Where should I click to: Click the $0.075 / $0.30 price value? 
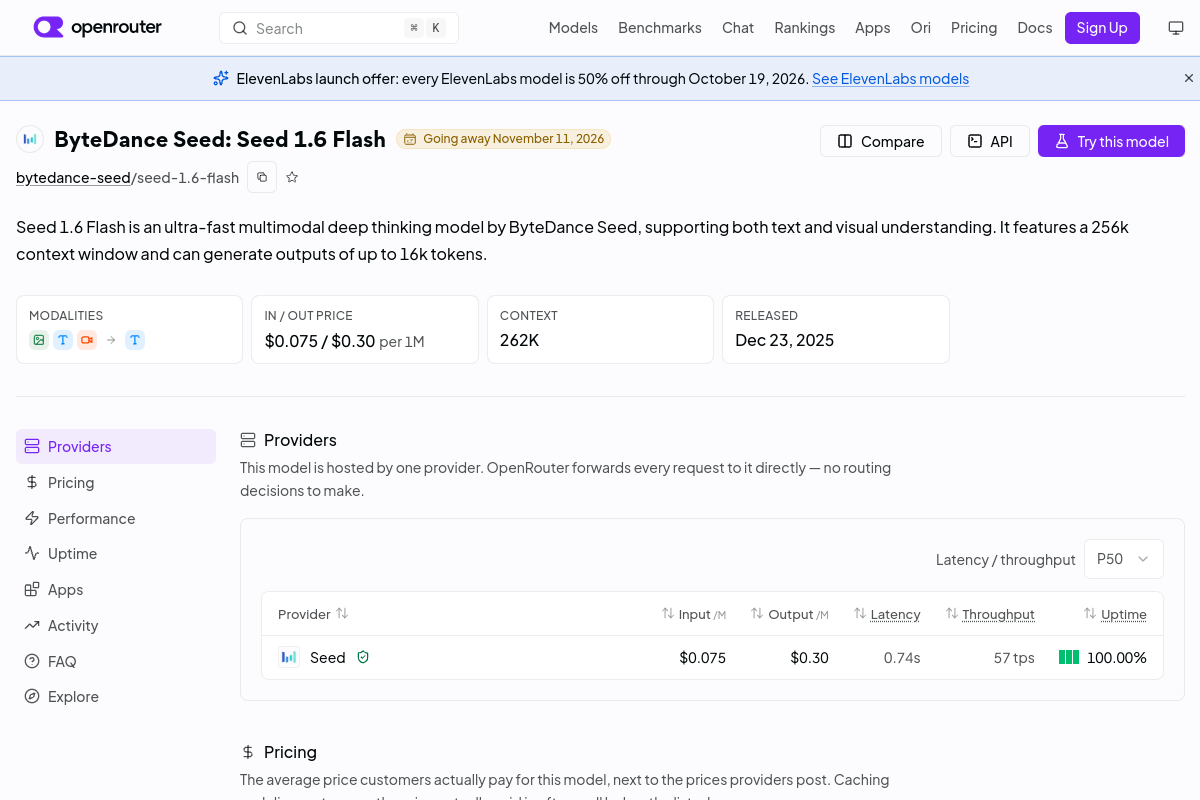[320, 341]
